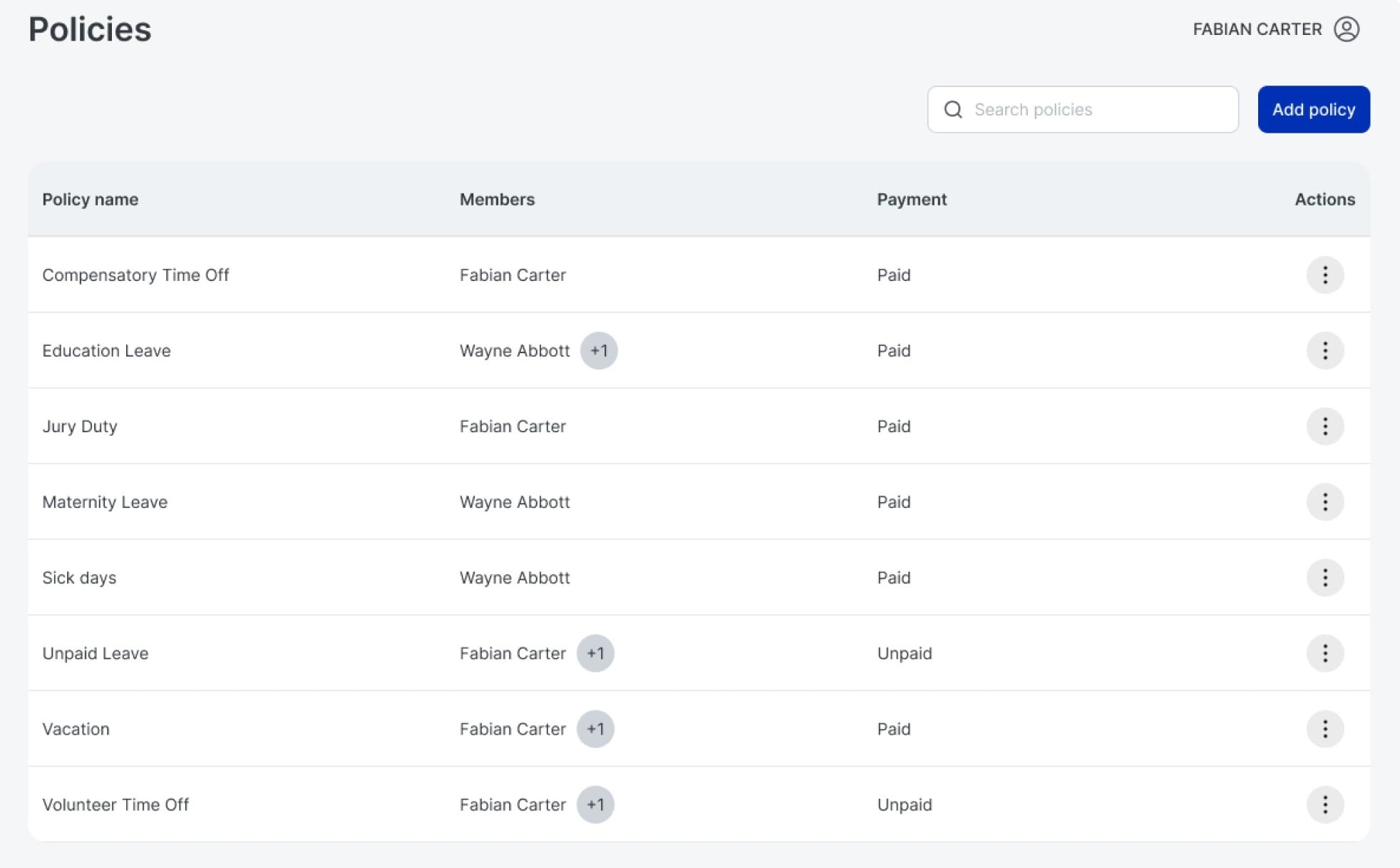Open actions menu for Sick days

(1324, 577)
